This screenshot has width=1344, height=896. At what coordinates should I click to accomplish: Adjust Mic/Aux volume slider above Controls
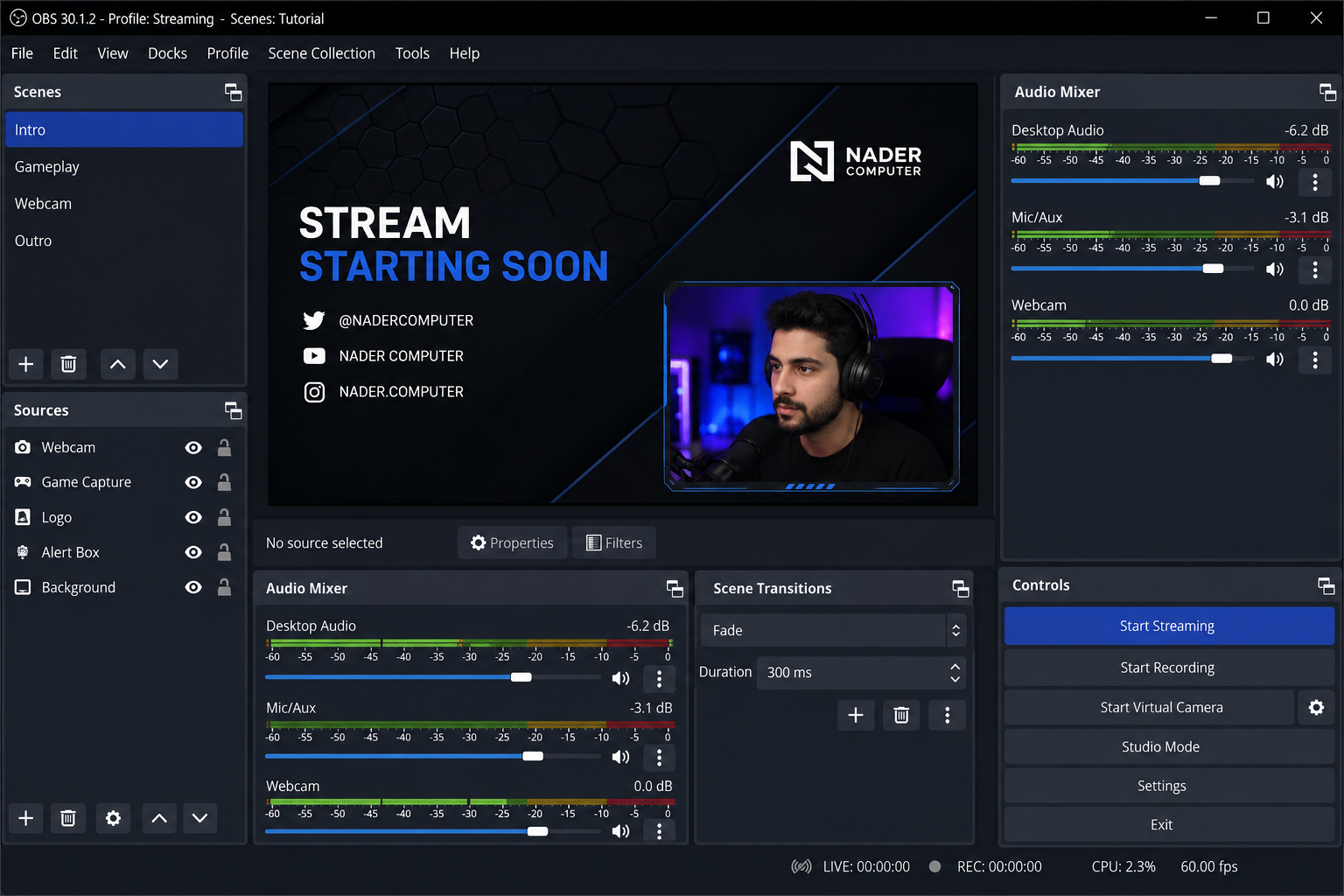pos(1132,269)
